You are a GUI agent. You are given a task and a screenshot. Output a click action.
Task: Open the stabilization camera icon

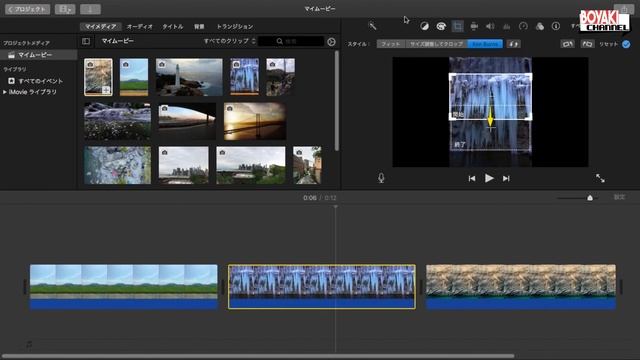click(x=474, y=26)
